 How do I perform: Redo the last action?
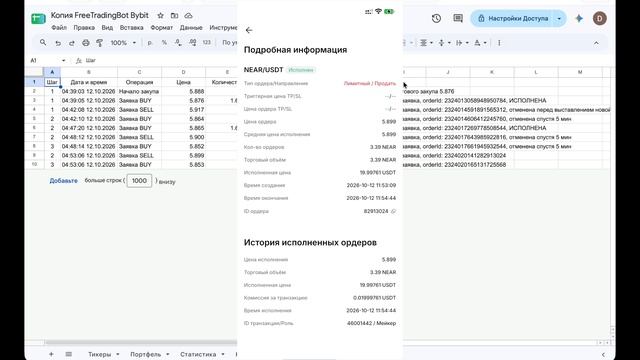pos(71,42)
